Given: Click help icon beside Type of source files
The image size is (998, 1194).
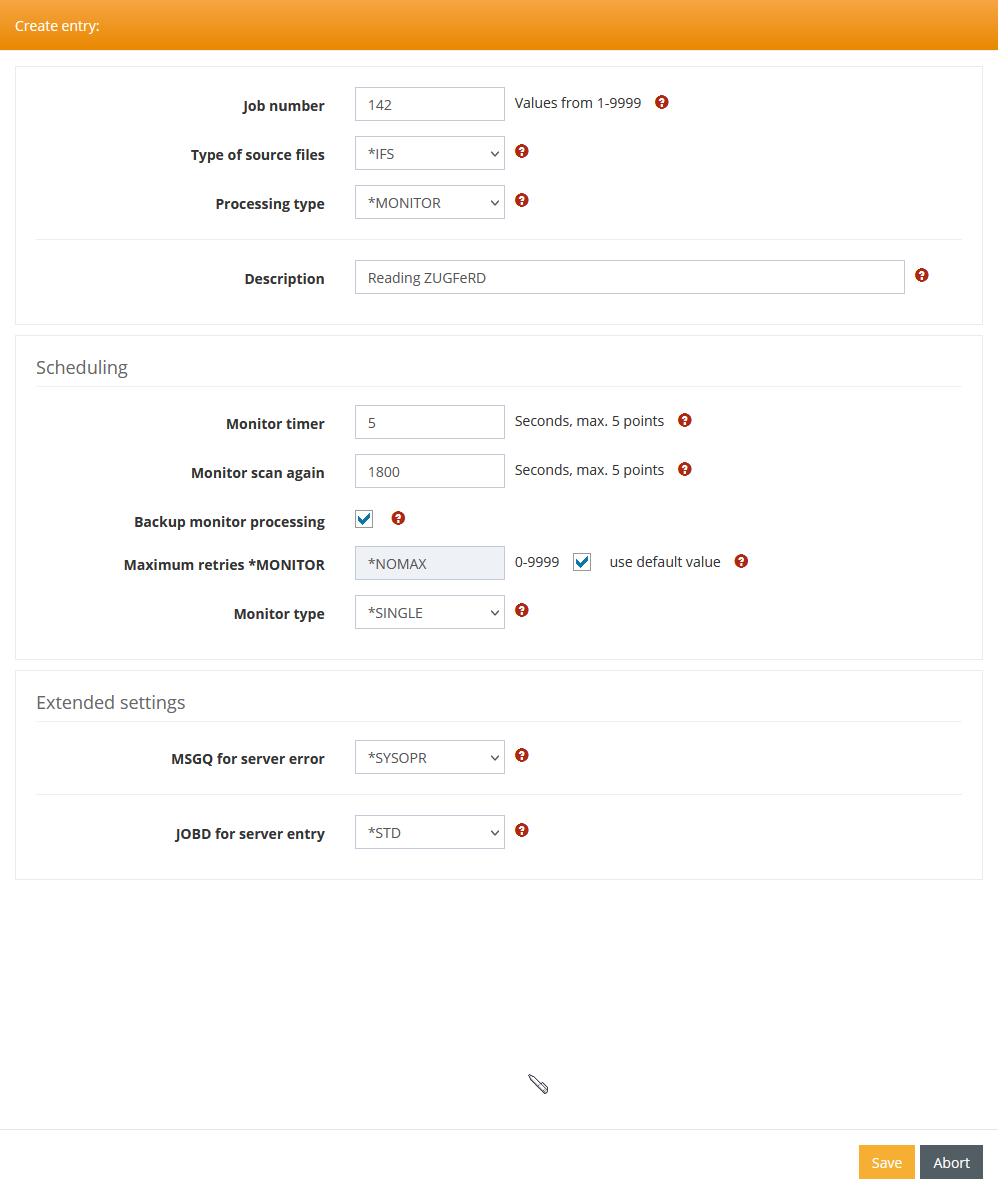Looking at the screenshot, I should pos(522,151).
